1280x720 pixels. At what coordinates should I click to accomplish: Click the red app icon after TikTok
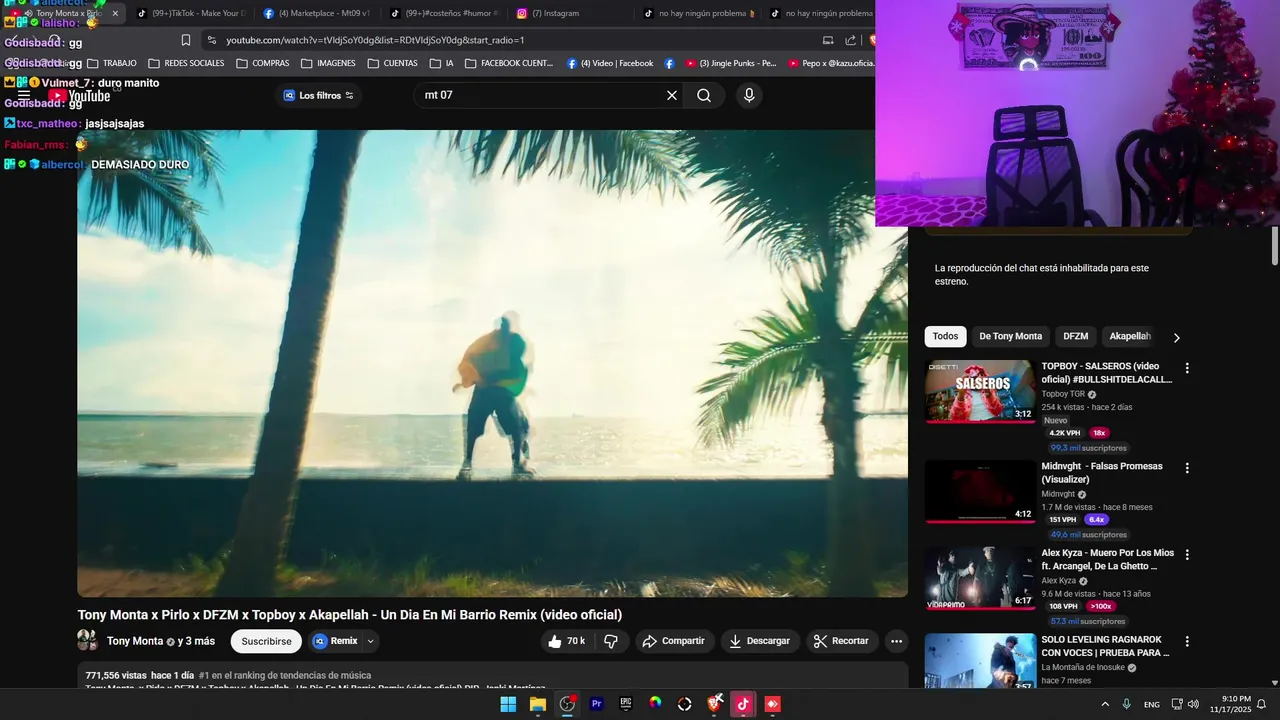click(x=772, y=704)
